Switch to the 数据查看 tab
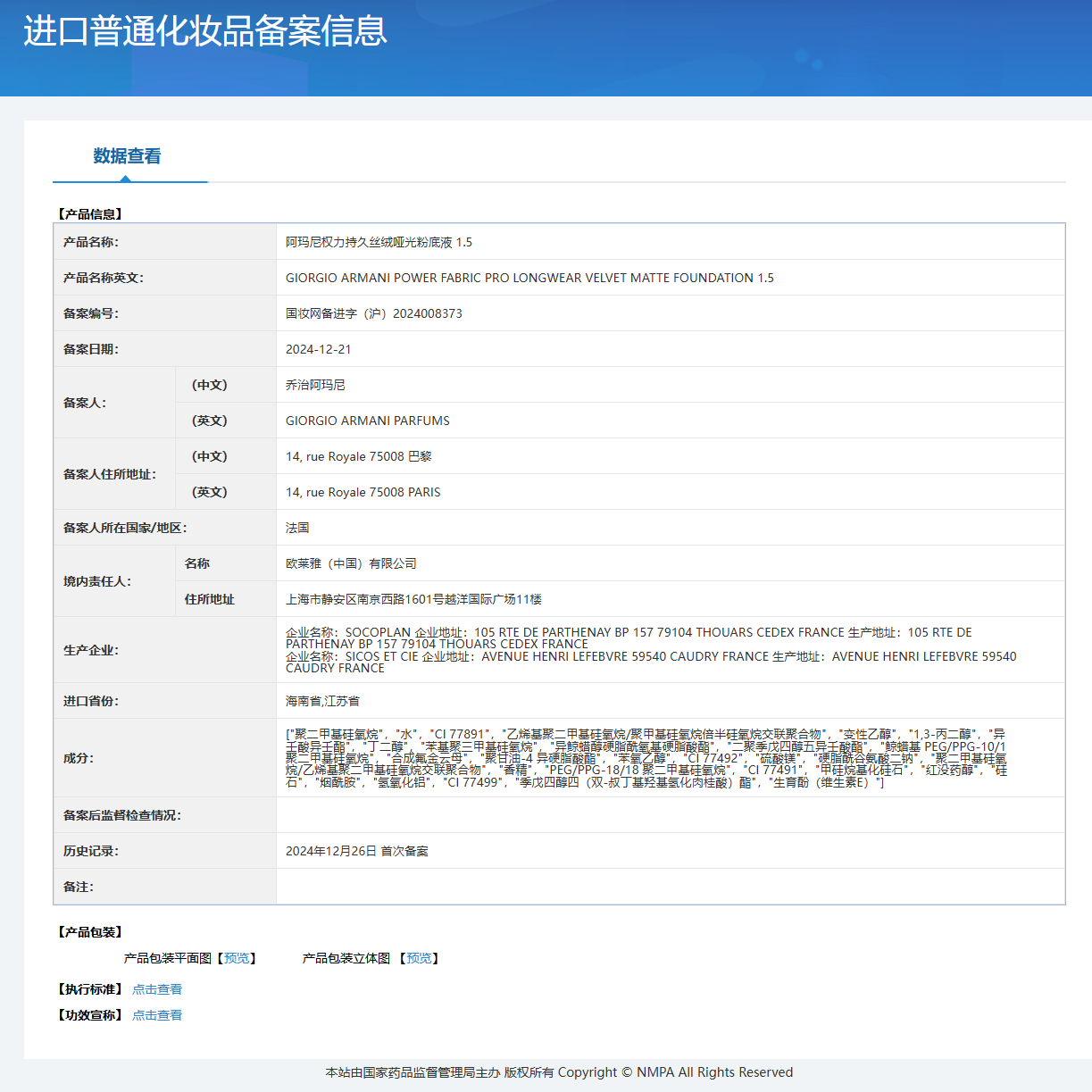1092x1092 pixels. tap(129, 156)
